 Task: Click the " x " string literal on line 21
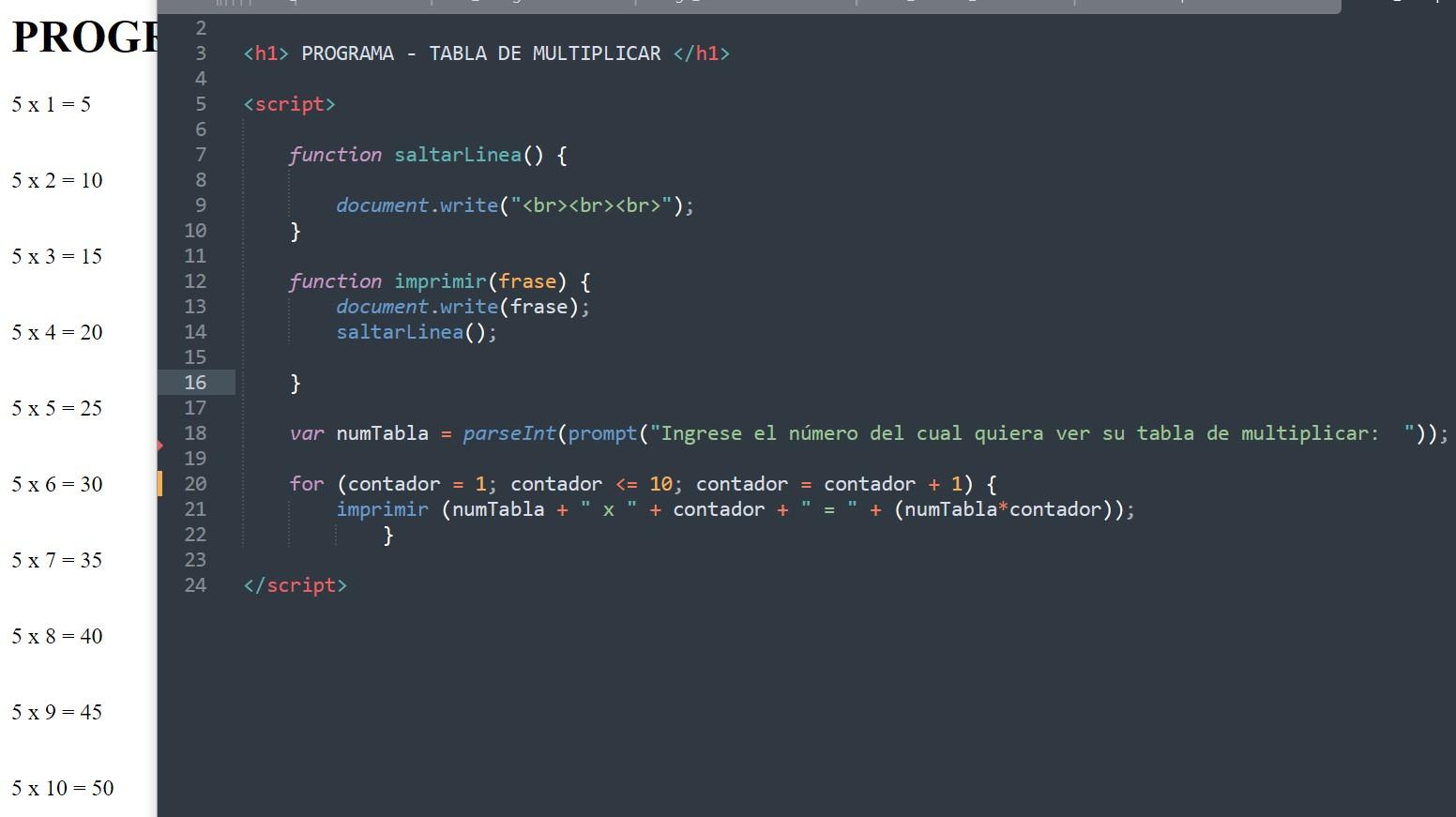(608, 509)
